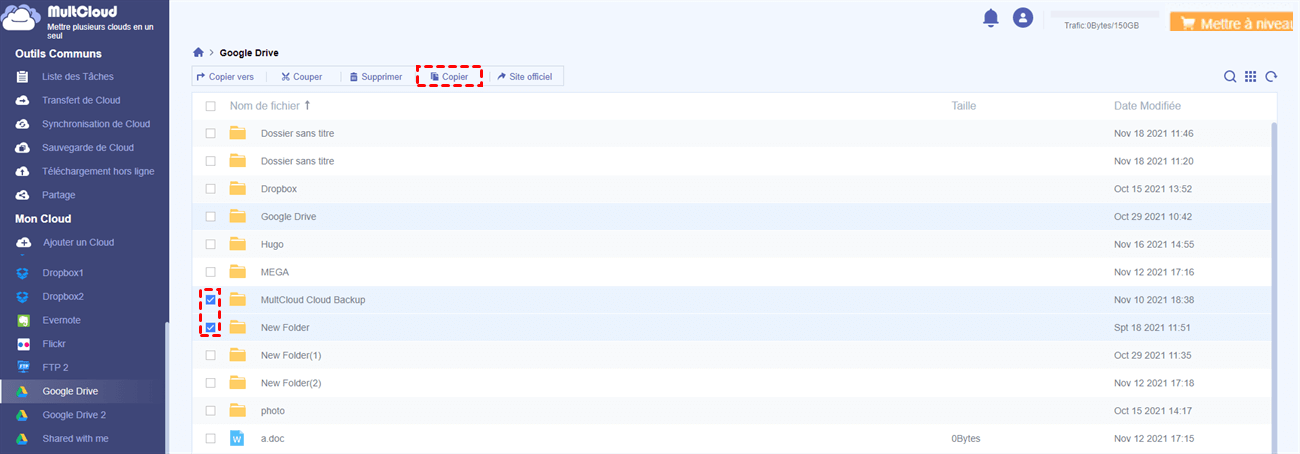Click Transfert de Cloud icon
1300x454 pixels.
[x=22, y=100]
